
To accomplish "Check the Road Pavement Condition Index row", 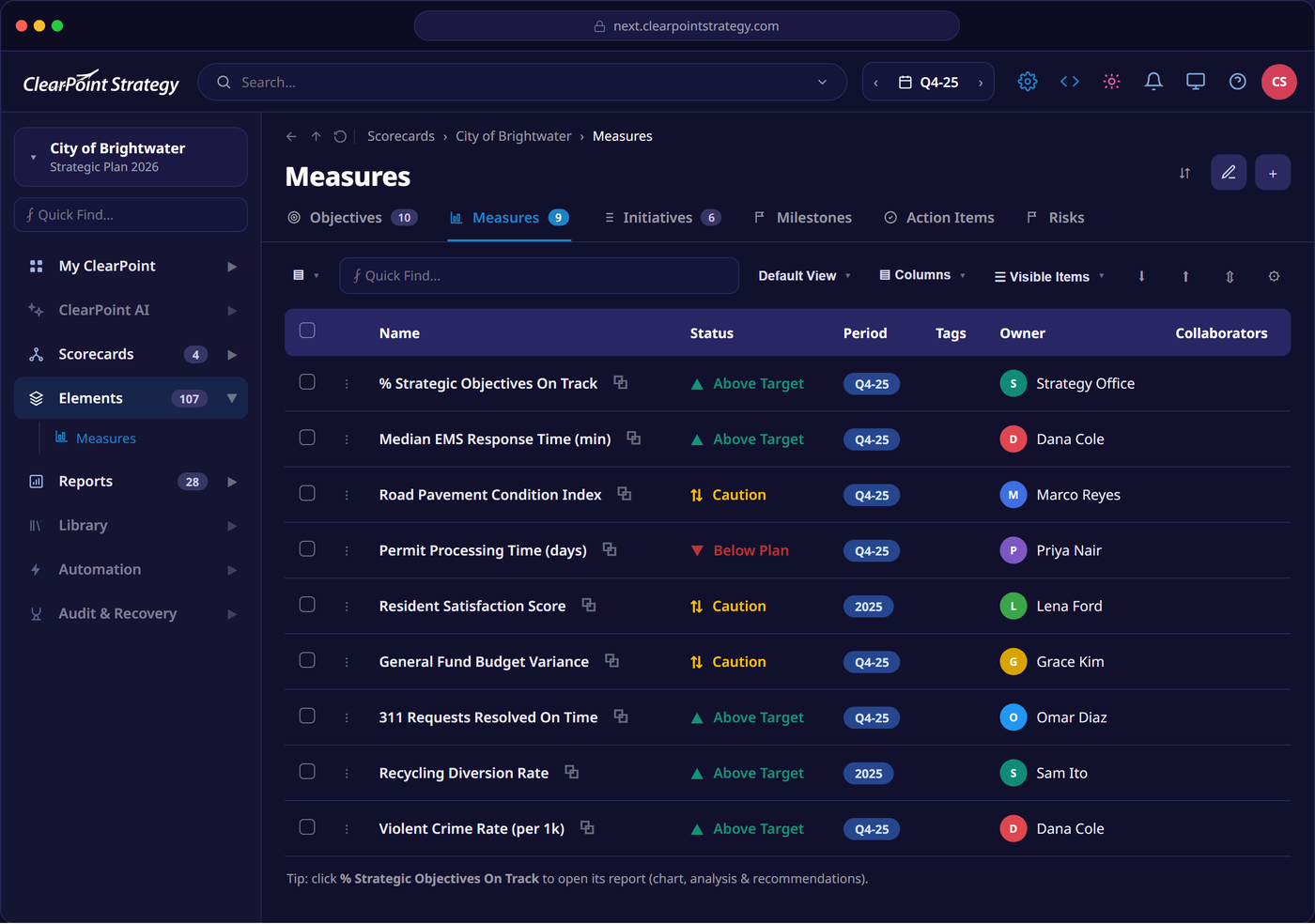I will [307, 493].
